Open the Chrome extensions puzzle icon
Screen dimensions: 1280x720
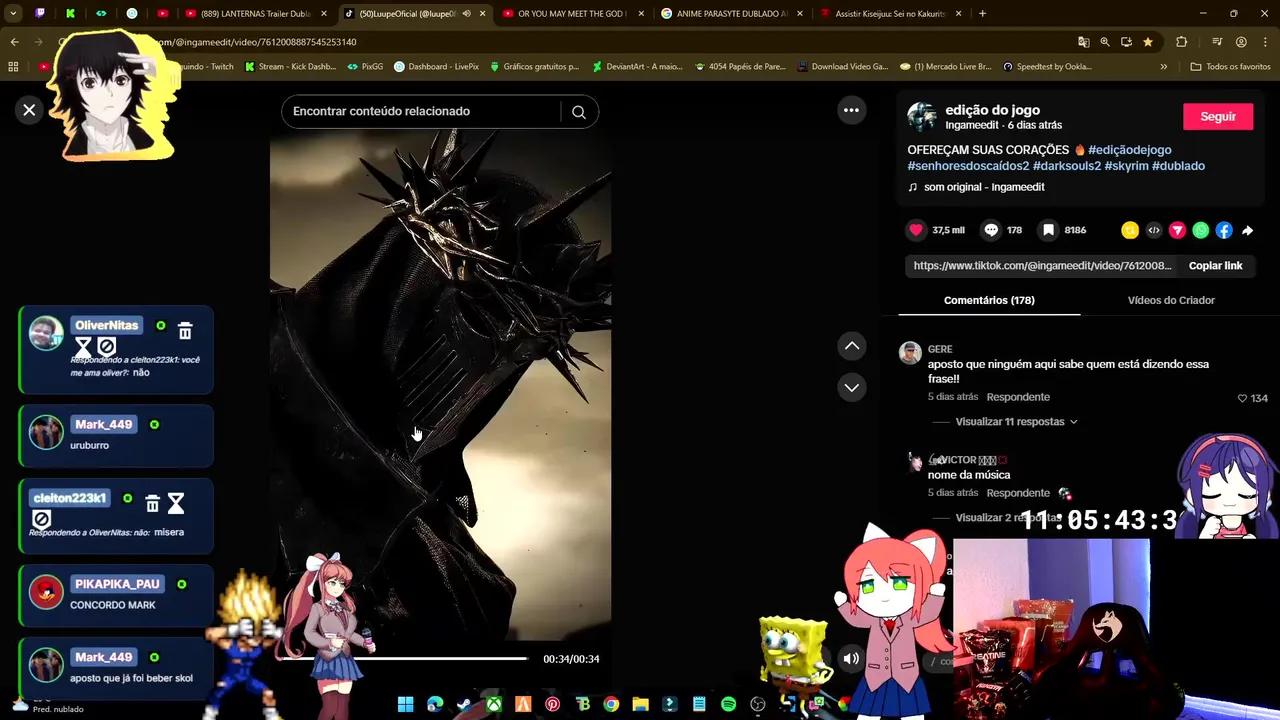click(x=1181, y=42)
